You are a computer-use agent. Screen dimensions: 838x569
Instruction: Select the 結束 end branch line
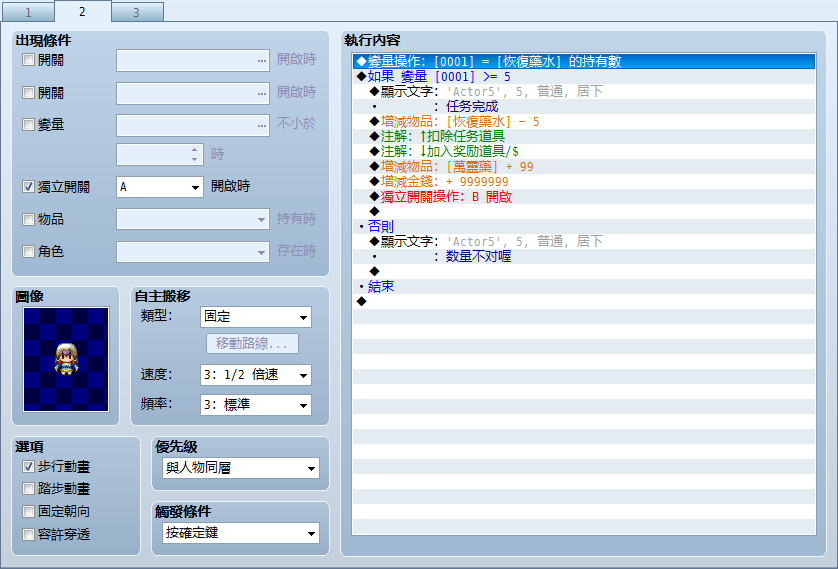click(584, 286)
